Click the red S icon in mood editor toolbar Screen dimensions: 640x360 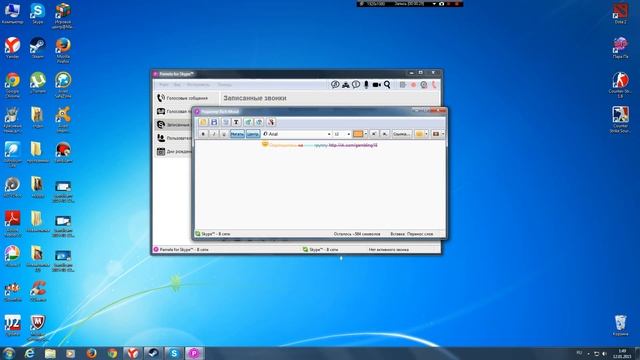(x=271, y=122)
